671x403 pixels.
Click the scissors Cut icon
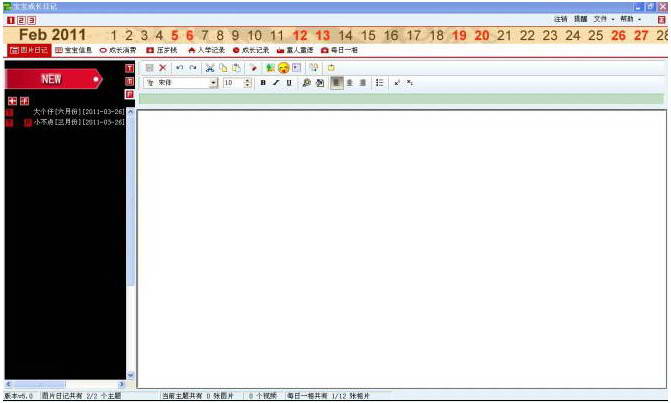(x=210, y=68)
